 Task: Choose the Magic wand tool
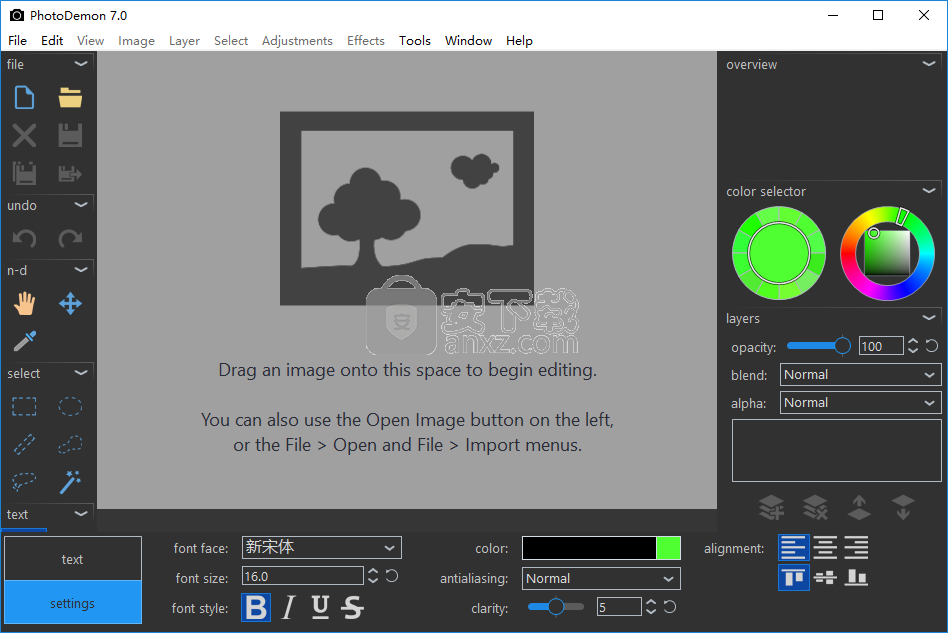click(70, 482)
